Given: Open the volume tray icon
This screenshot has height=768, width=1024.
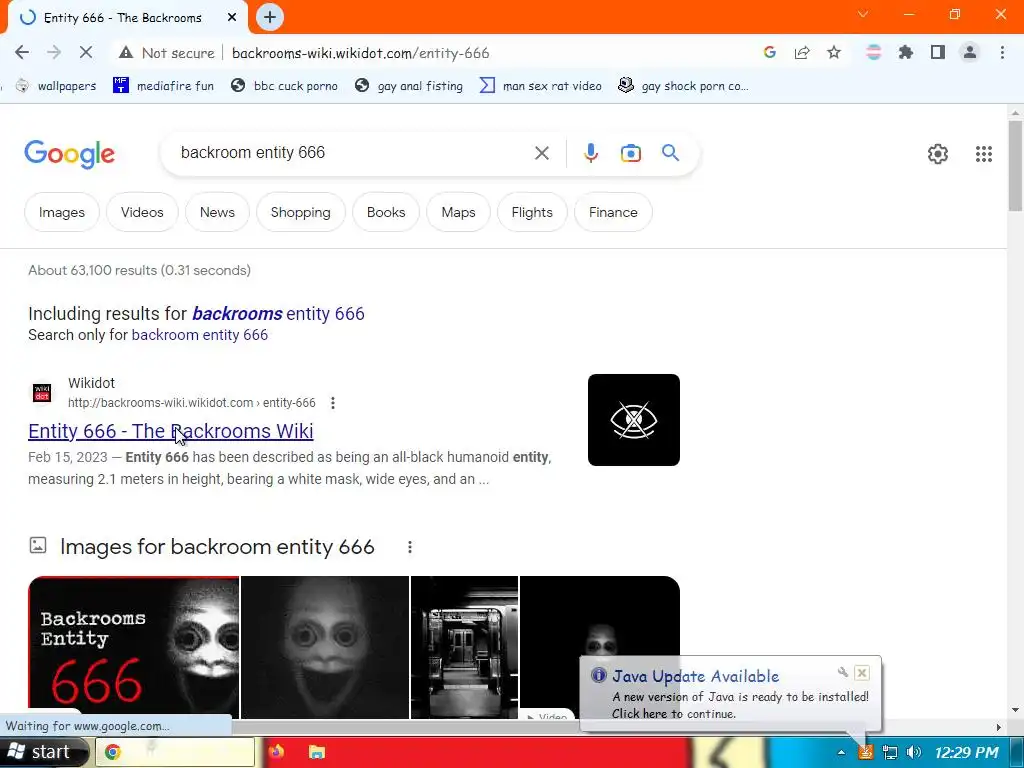Looking at the screenshot, I should tap(914, 752).
